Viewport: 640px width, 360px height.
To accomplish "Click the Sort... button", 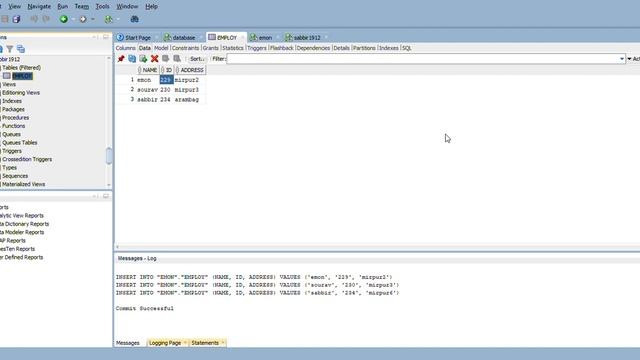I will click(x=197, y=59).
